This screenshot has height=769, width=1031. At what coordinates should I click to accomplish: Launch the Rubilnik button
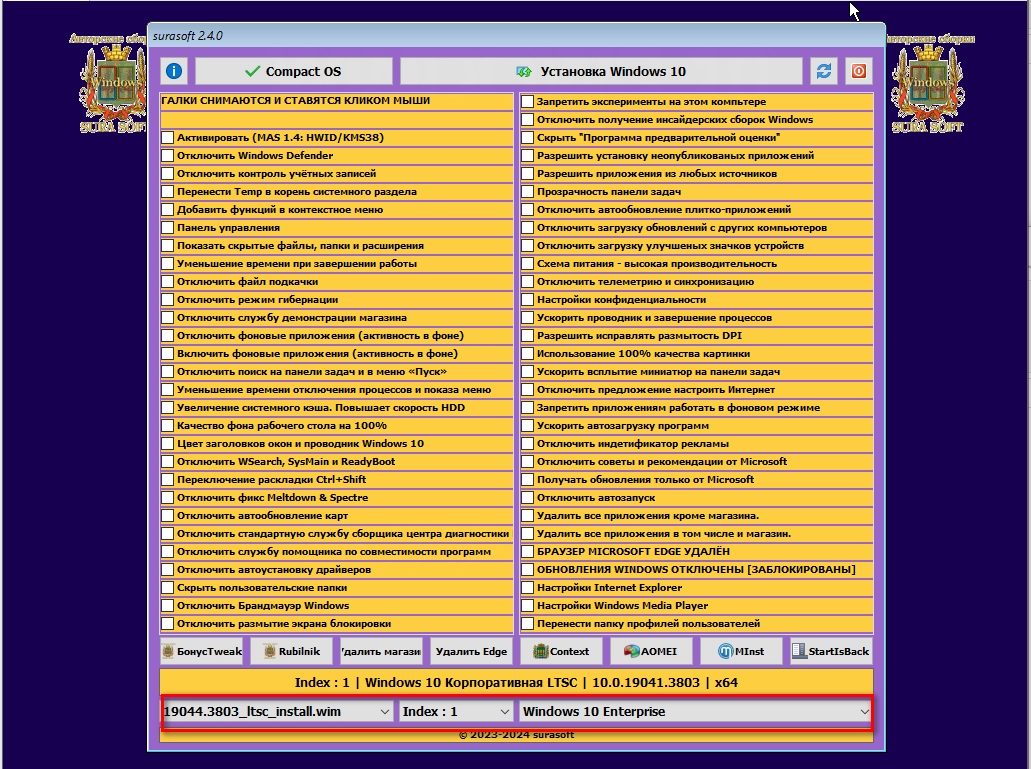point(291,651)
